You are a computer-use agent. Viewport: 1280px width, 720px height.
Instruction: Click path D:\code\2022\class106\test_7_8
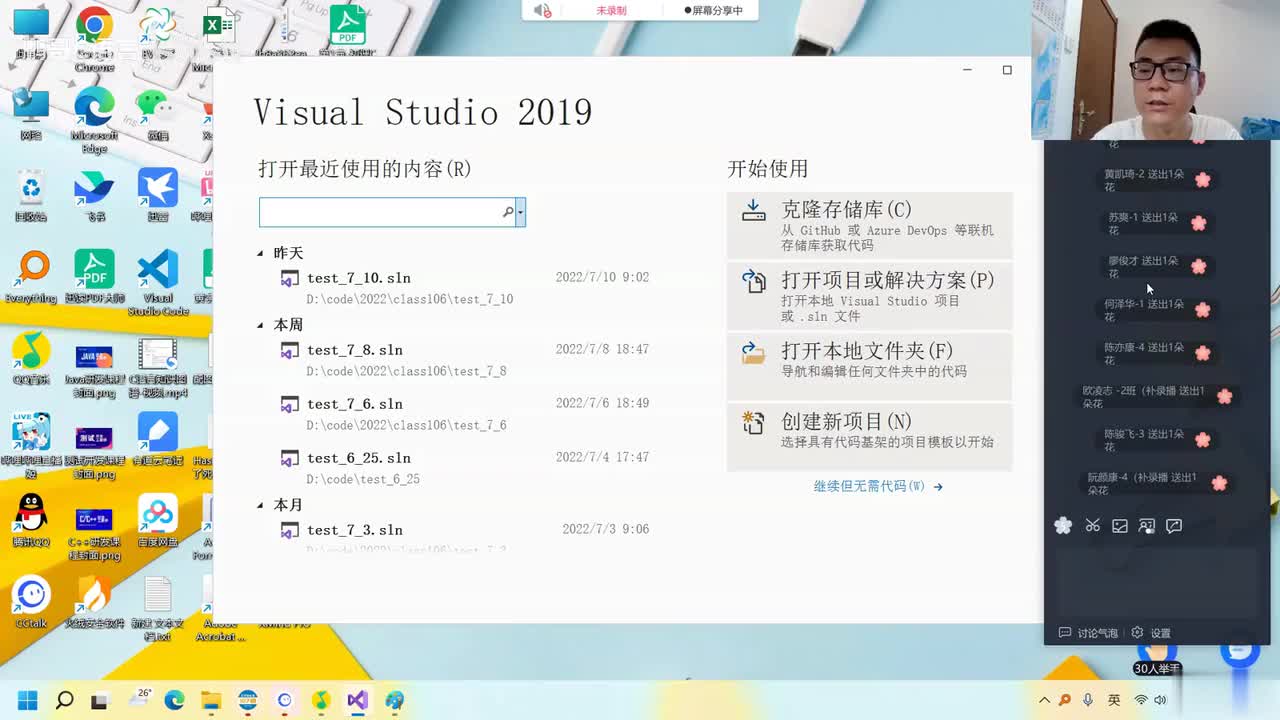(x=406, y=371)
